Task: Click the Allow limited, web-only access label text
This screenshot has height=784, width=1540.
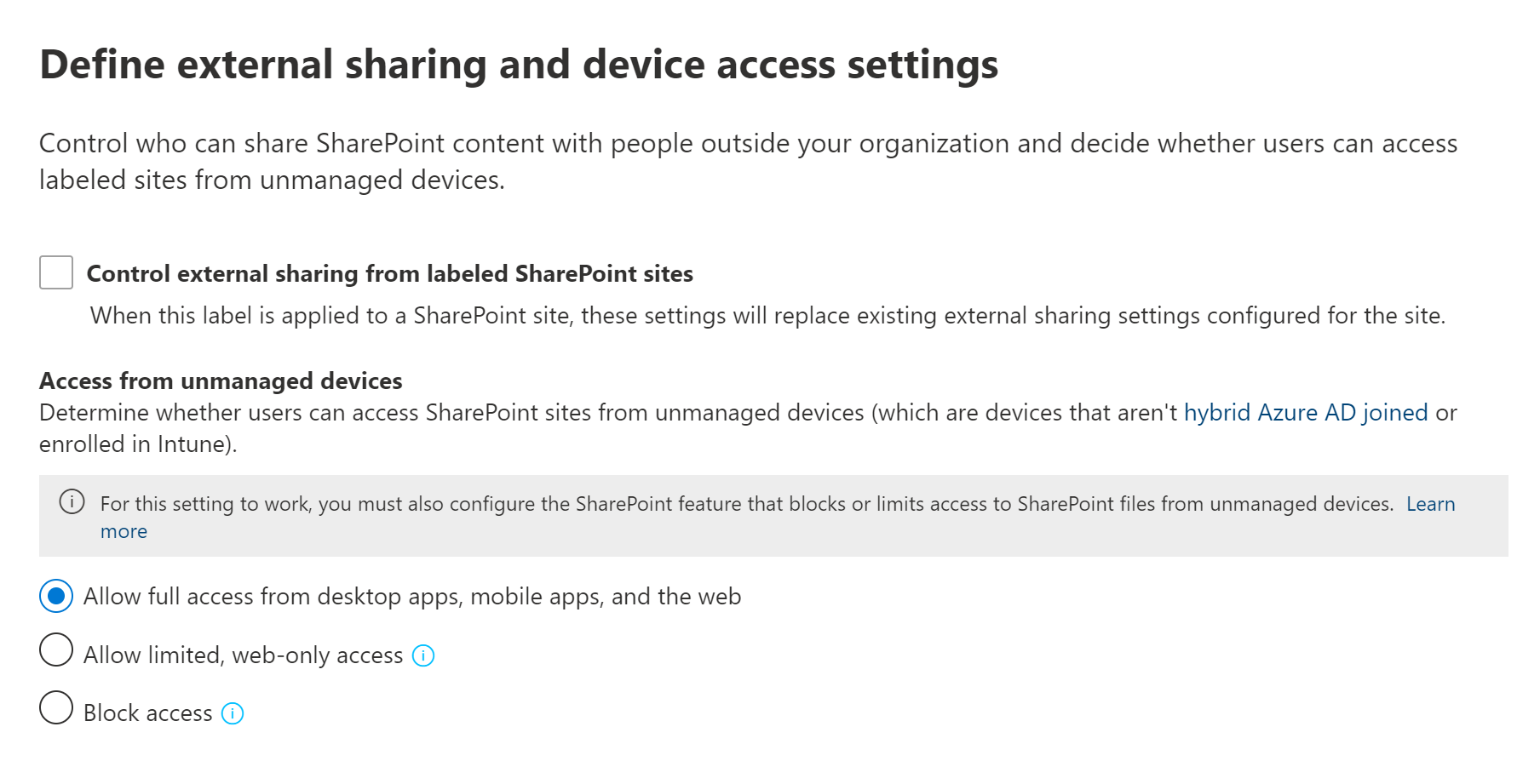Action: coord(243,655)
